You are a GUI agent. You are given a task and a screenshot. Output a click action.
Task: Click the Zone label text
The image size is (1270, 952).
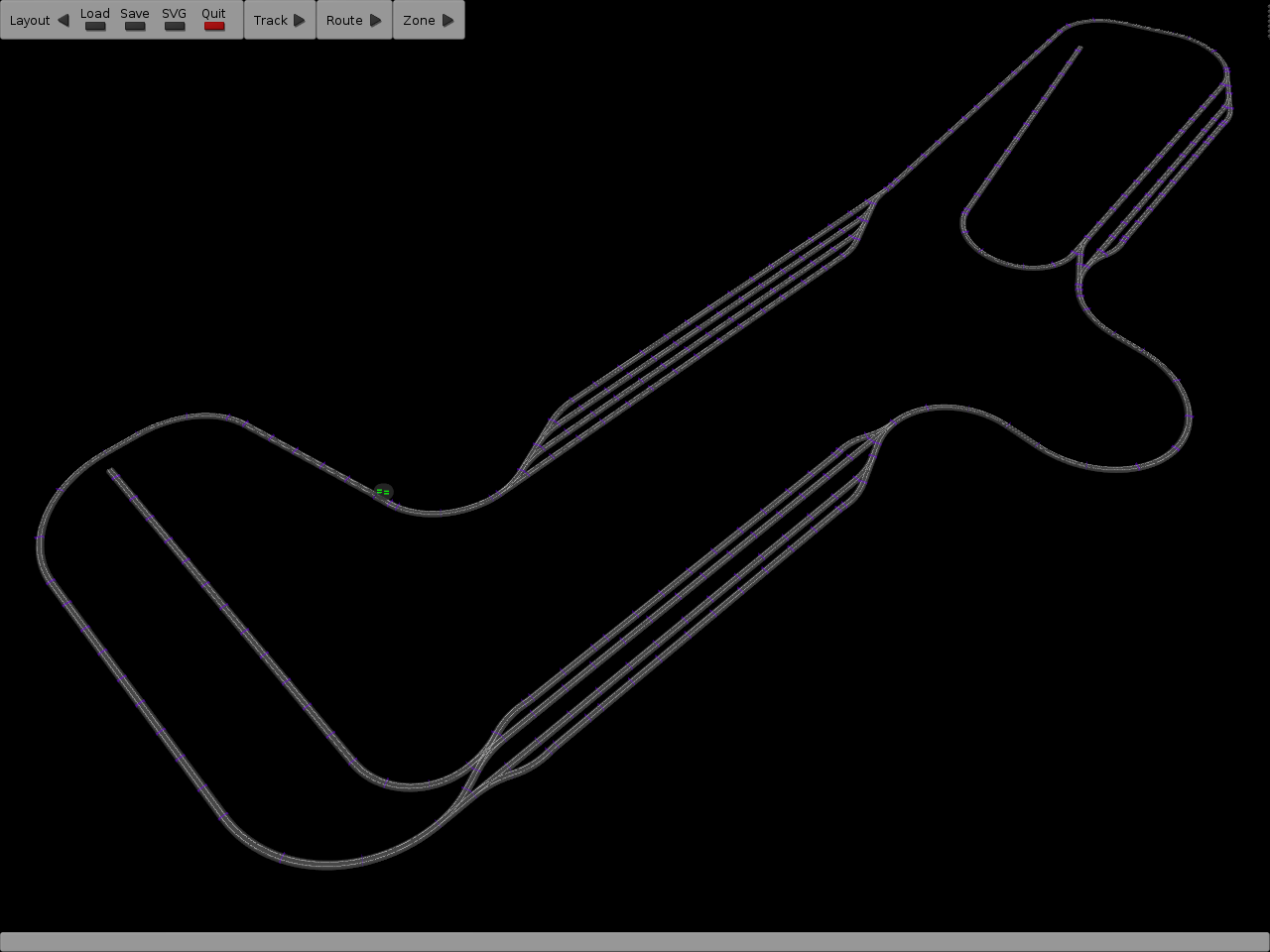tap(419, 20)
